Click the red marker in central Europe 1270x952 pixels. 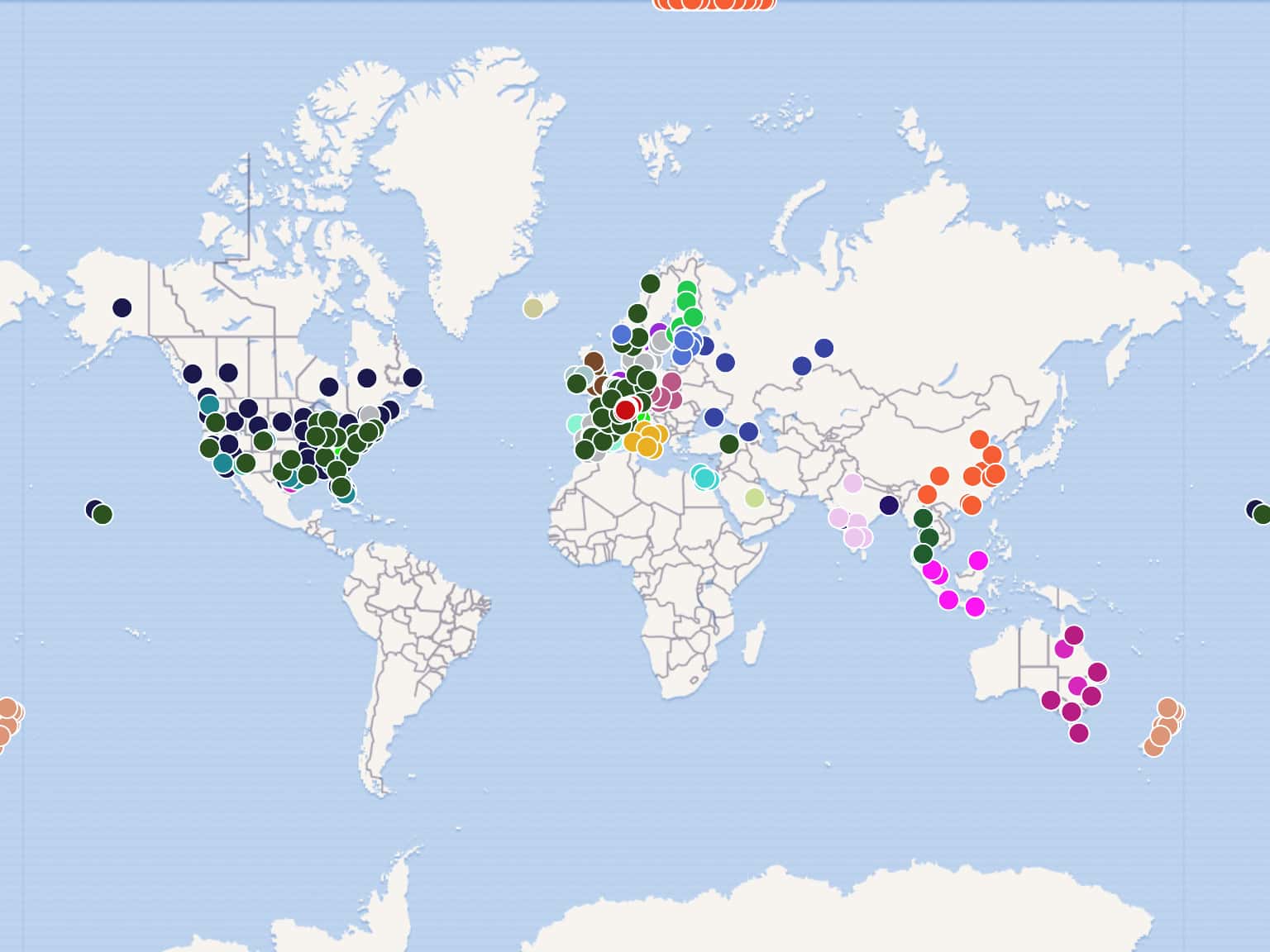click(625, 409)
